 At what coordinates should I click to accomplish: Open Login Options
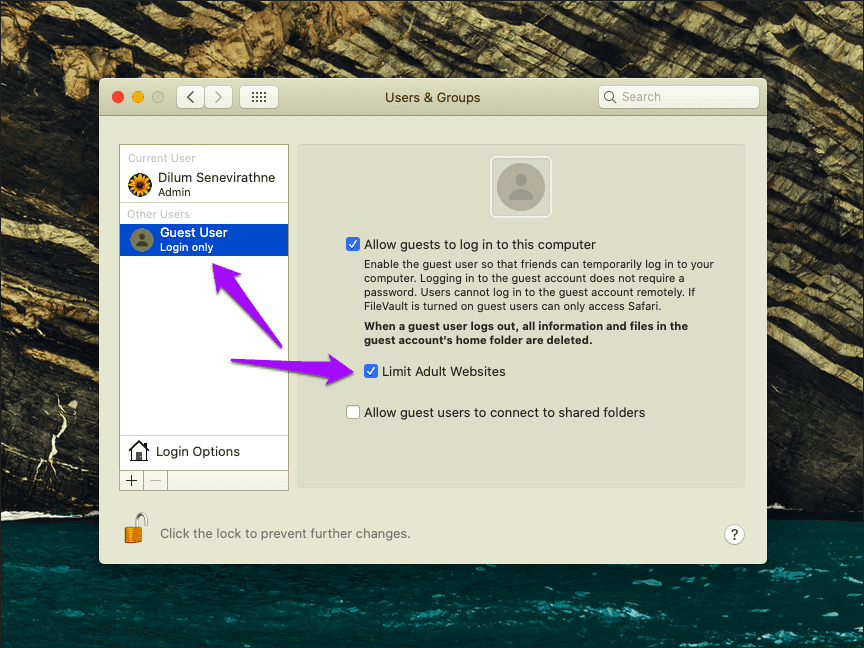click(x=204, y=452)
